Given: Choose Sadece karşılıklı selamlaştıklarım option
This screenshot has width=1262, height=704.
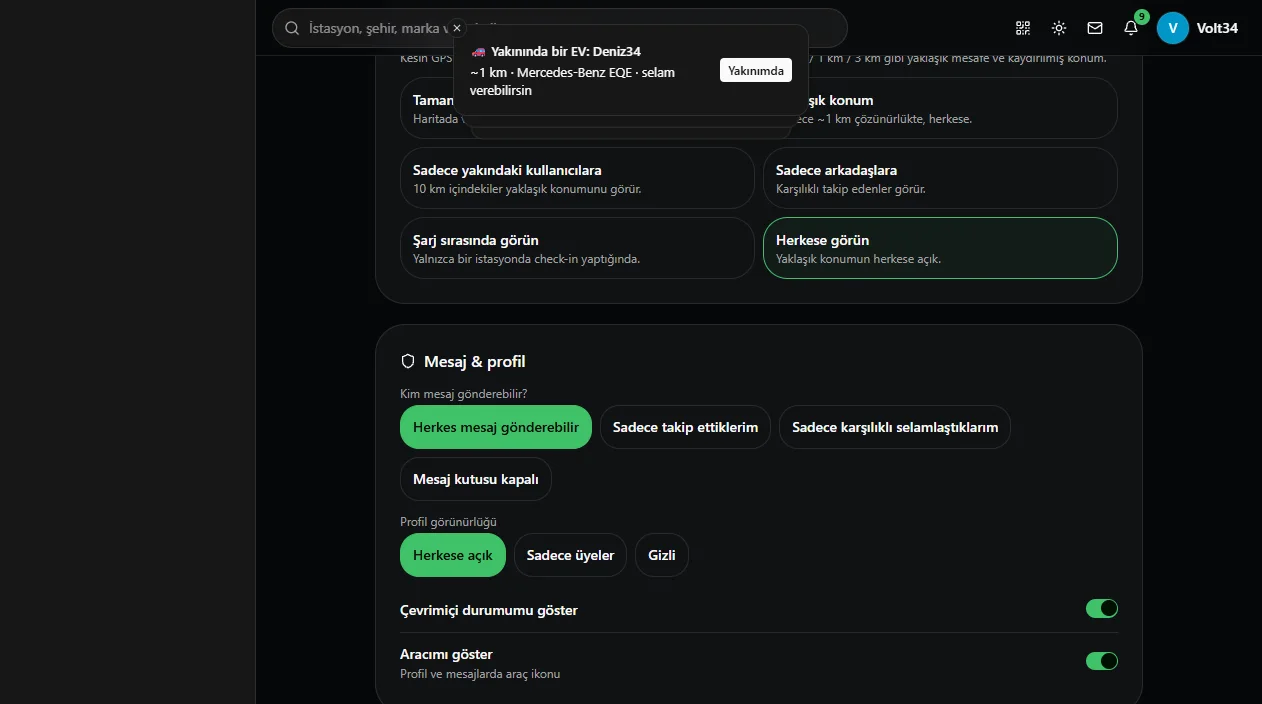Looking at the screenshot, I should 895,427.
